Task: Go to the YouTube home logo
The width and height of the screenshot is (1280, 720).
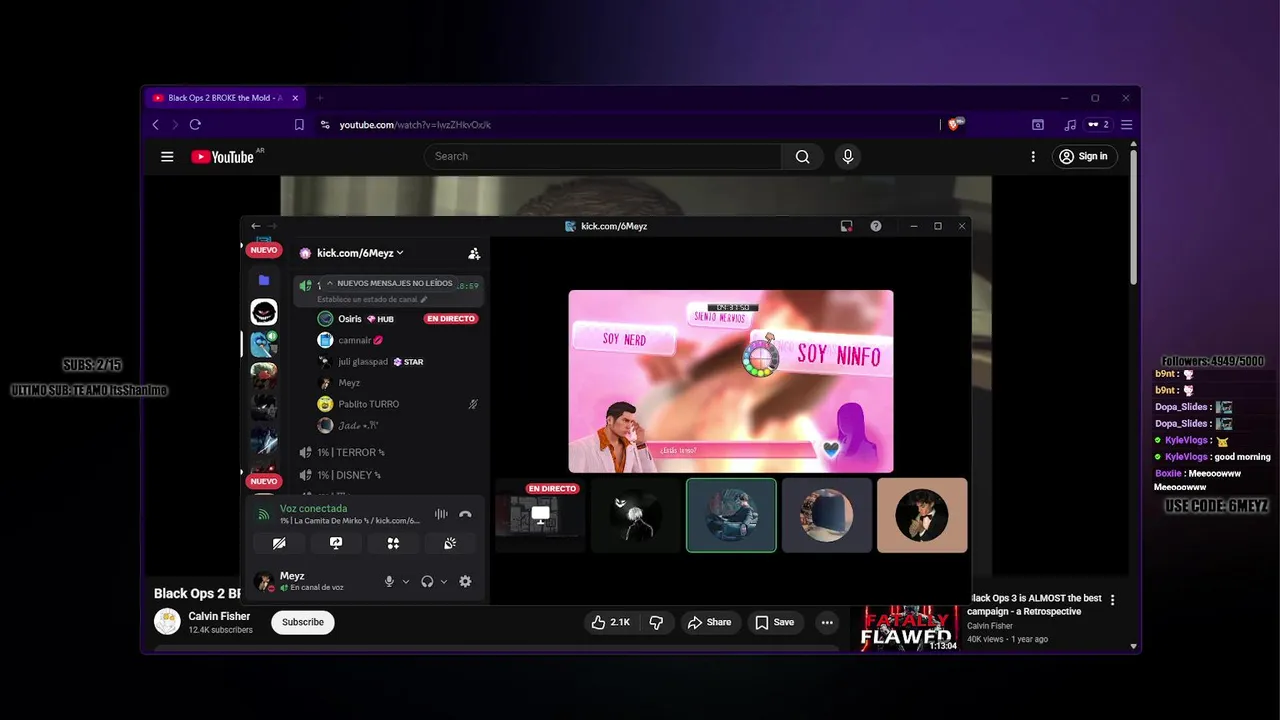Action: click(x=223, y=157)
